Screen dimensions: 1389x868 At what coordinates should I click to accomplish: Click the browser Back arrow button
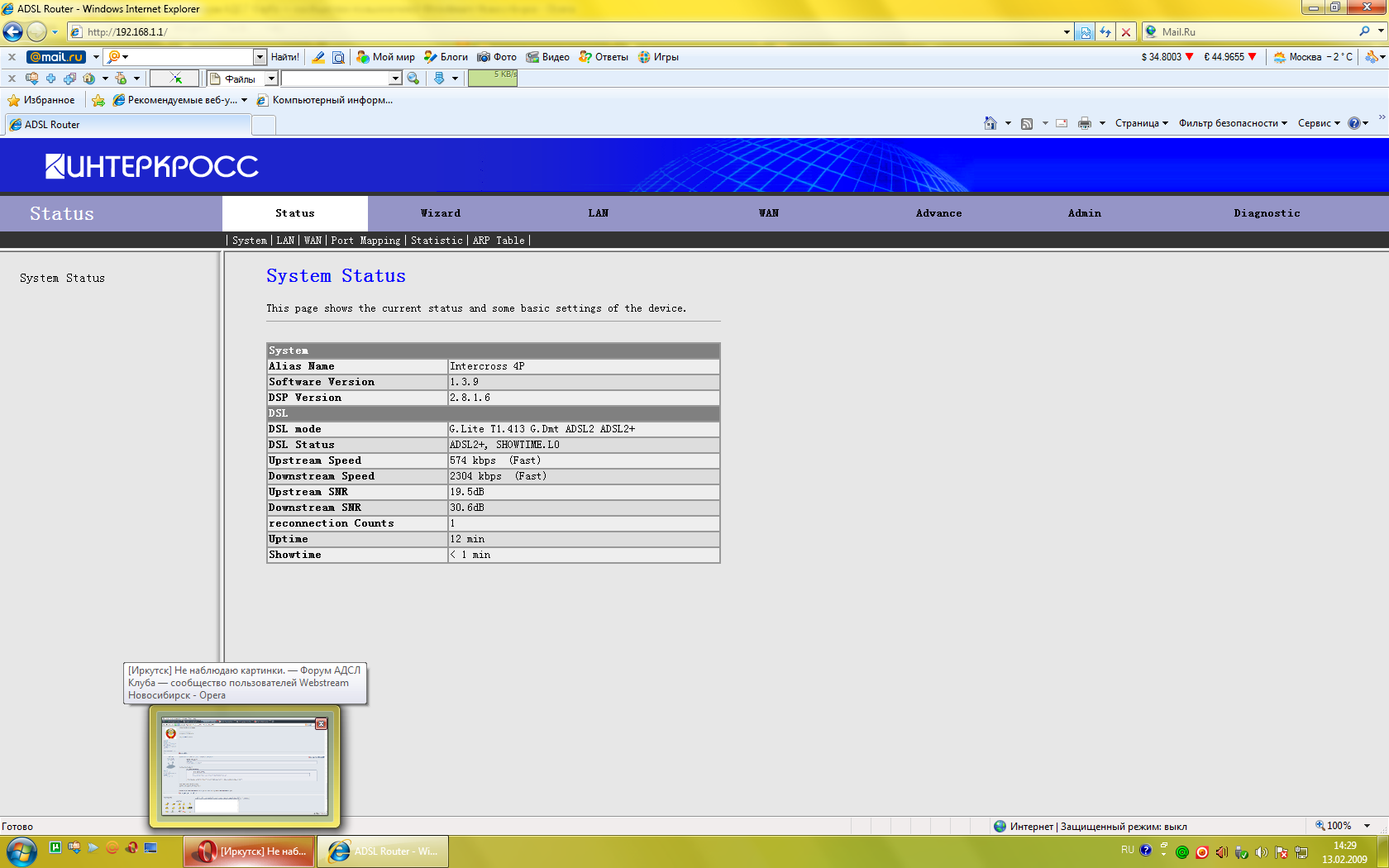(x=13, y=32)
